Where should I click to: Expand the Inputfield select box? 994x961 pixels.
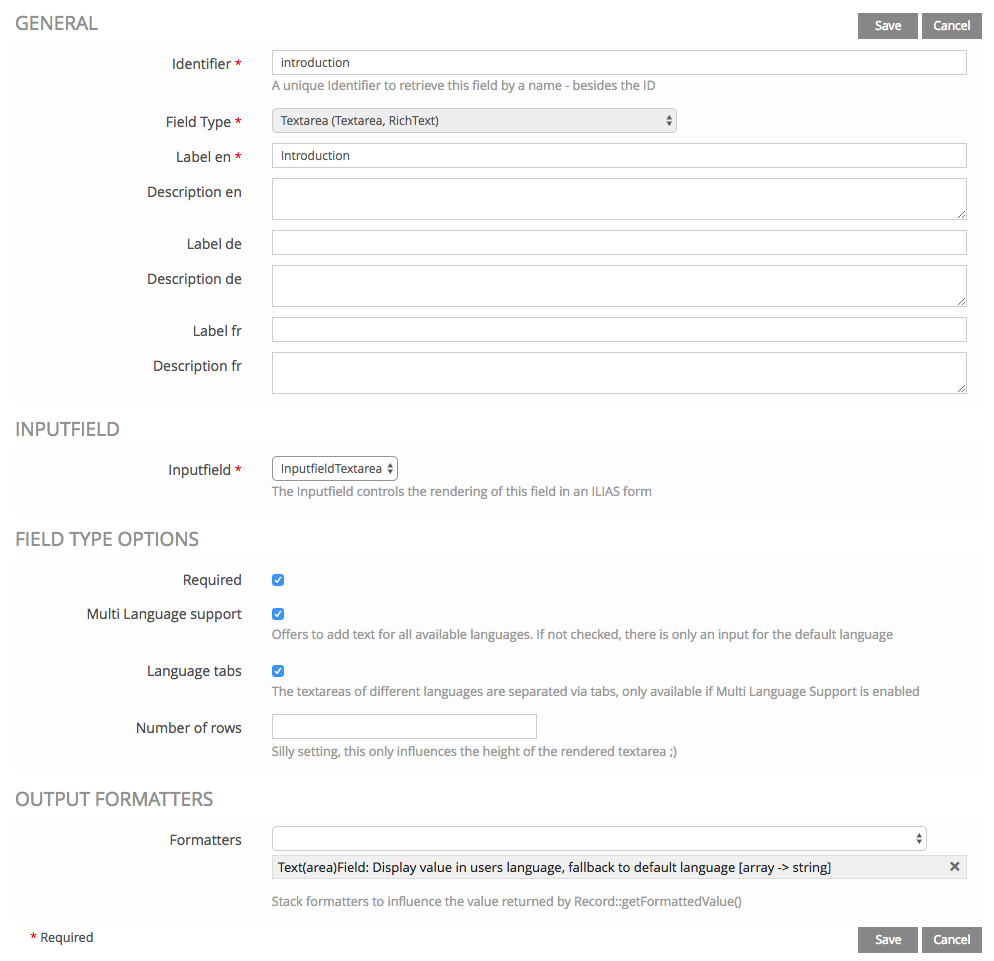(335, 469)
